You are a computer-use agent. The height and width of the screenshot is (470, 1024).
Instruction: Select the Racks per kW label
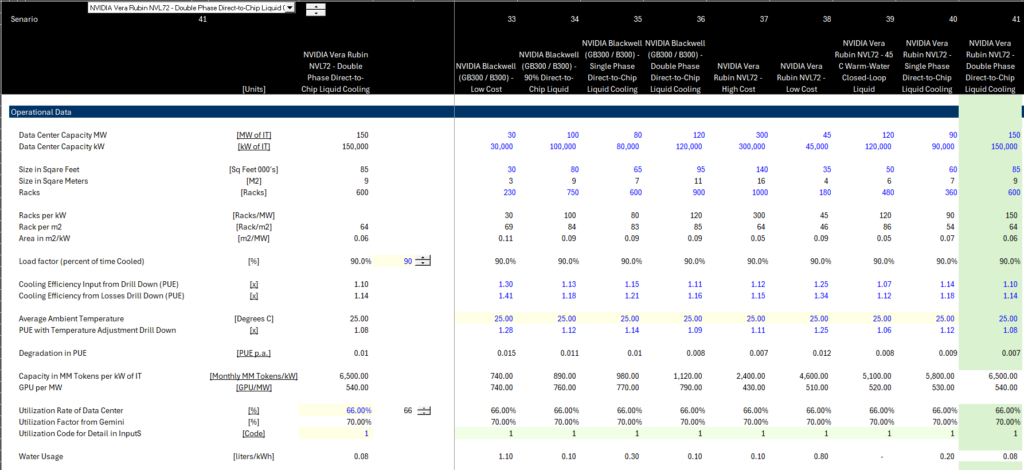click(39, 215)
